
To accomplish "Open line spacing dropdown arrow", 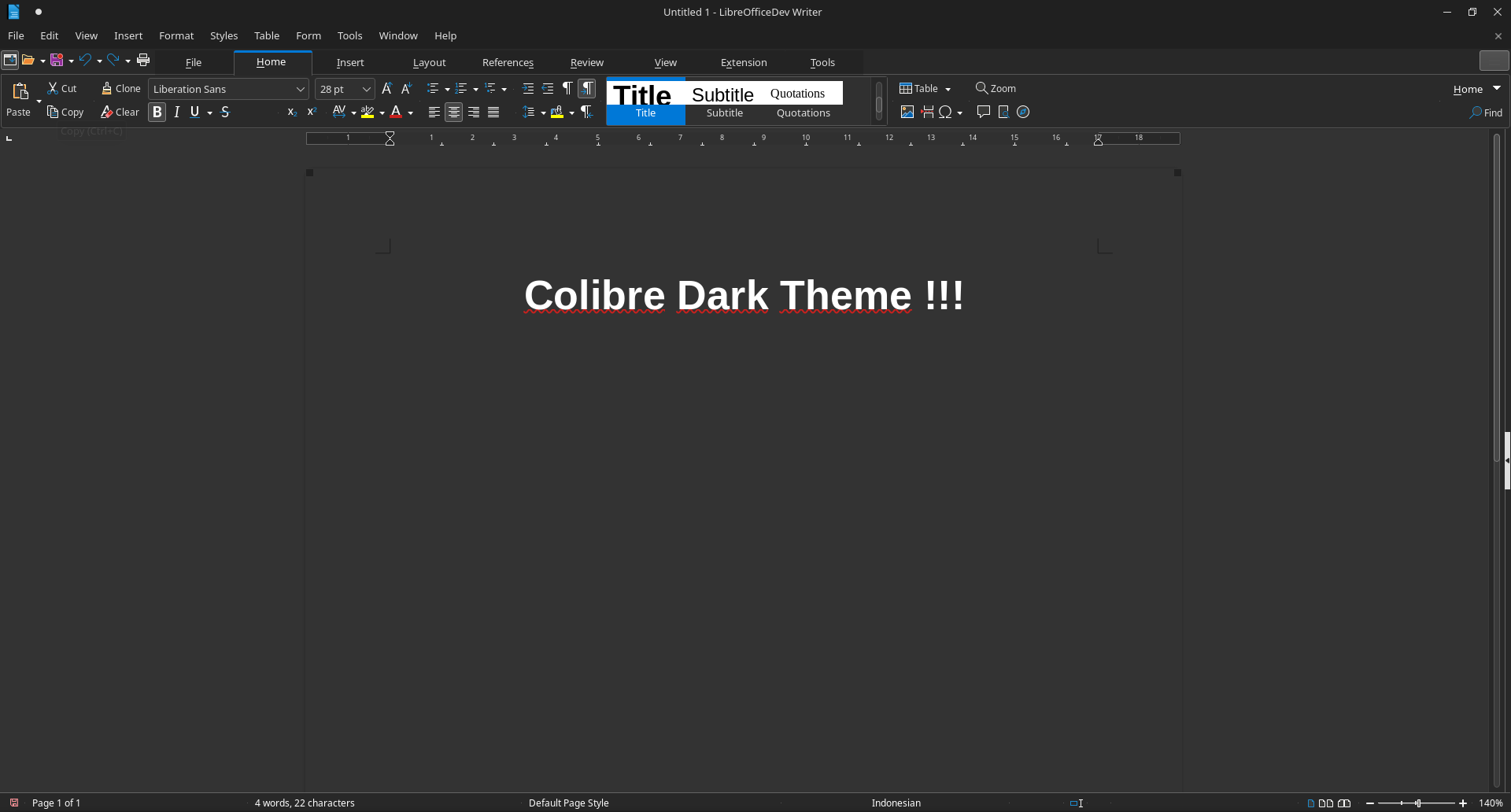I will (543, 113).
